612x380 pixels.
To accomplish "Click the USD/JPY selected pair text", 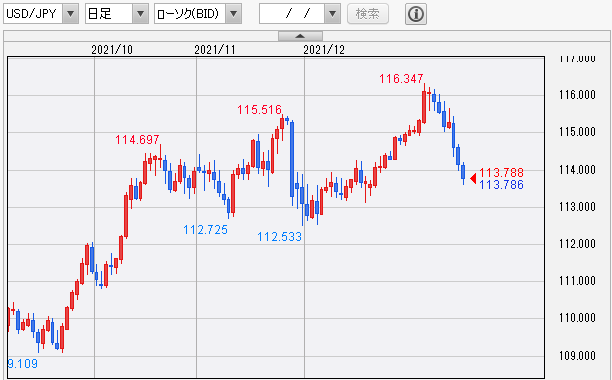I will [31, 14].
